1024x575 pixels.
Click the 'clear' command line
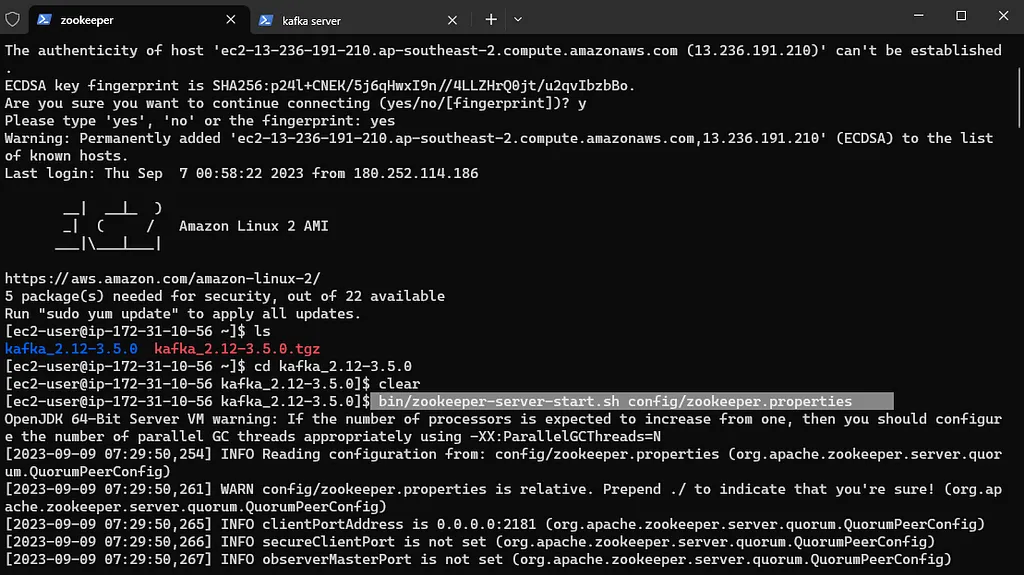(212, 384)
